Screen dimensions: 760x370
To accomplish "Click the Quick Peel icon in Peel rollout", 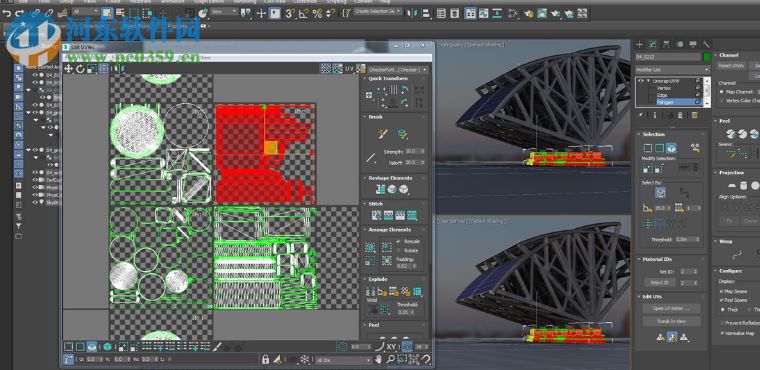I will (x=731, y=134).
